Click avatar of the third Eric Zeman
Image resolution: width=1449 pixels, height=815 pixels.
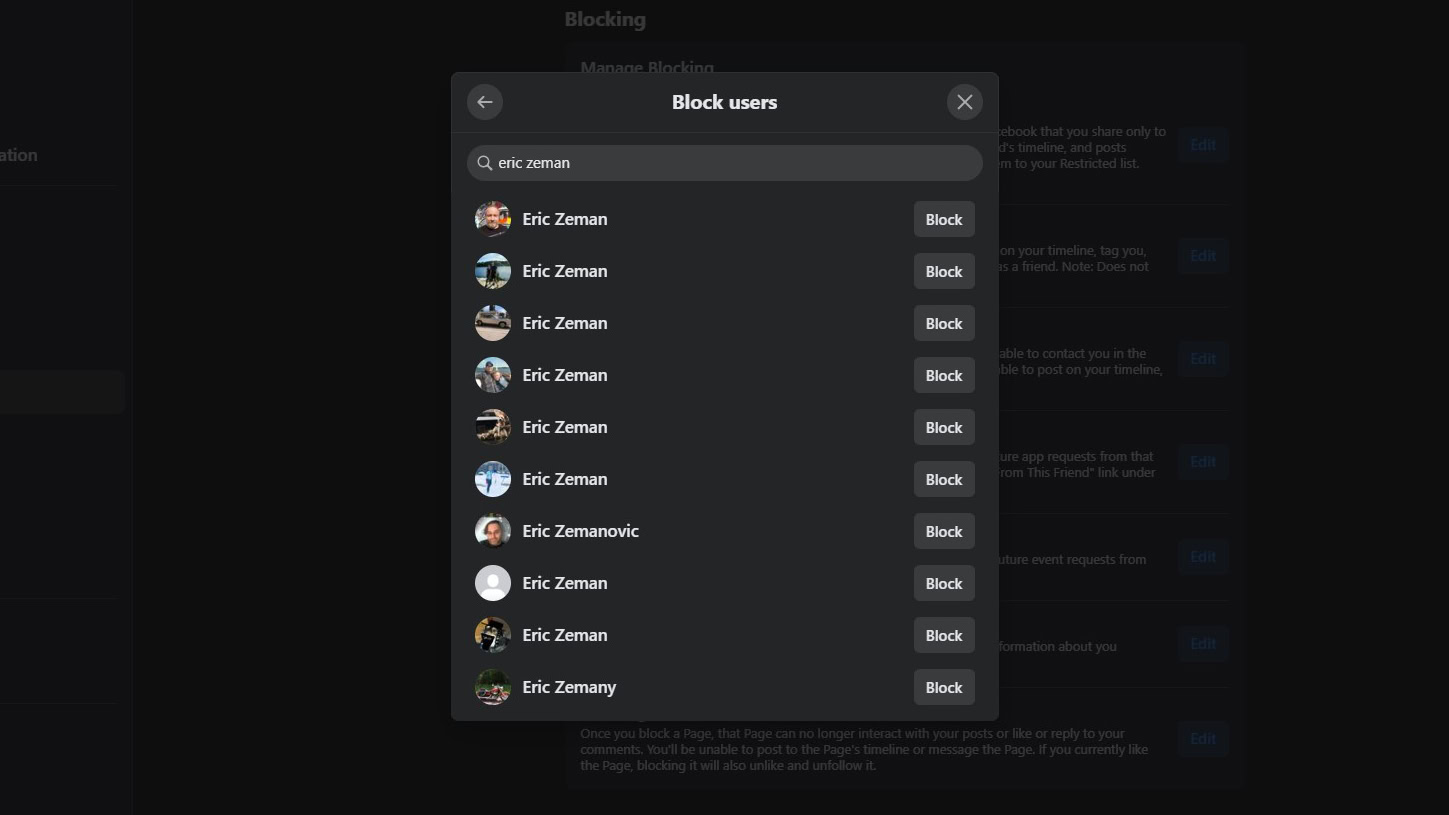click(x=493, y=324)
